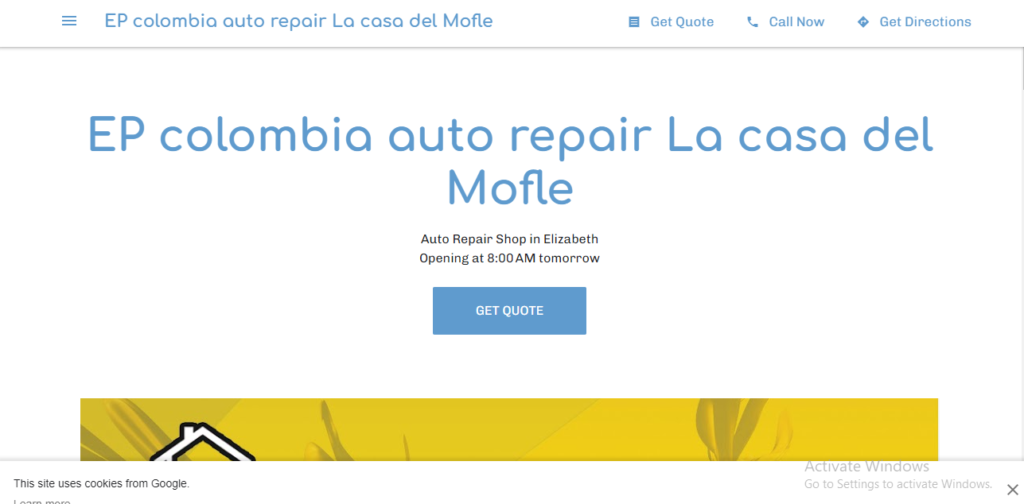The width and height of the screenshot is (1024, 504).
Task: Click the cookies from Google notice text
Action: tap(101, 483)
